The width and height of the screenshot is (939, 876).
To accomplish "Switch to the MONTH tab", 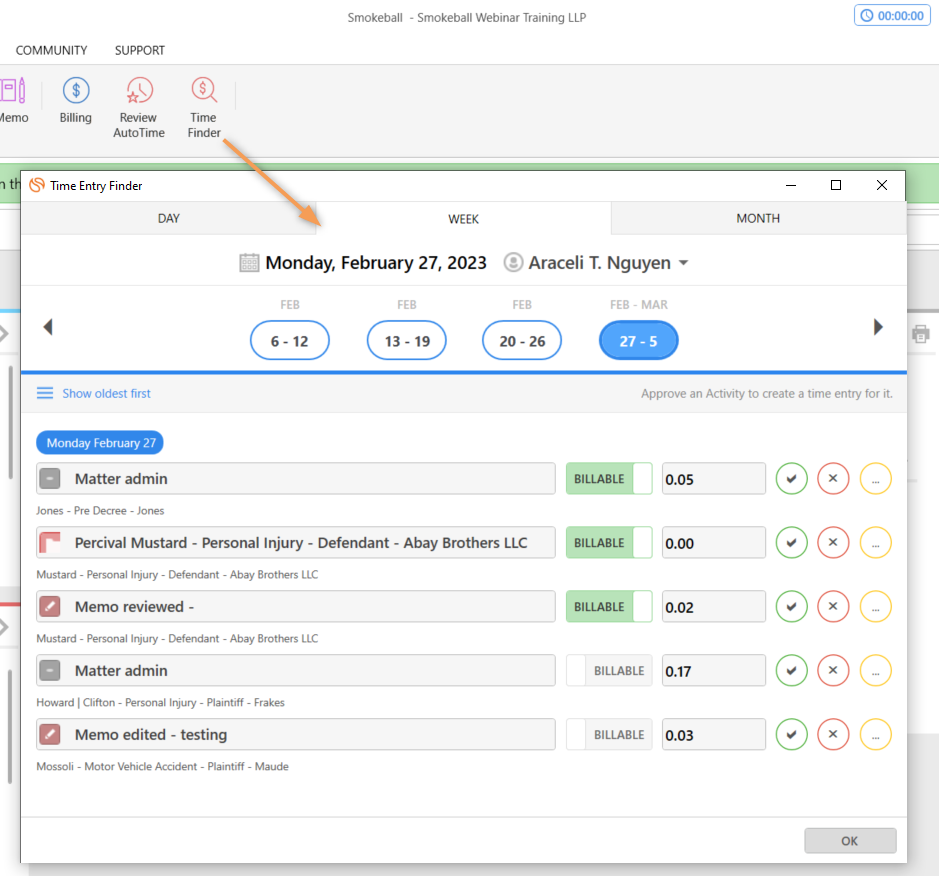I will pyautogui.click(x=758, y=219).
